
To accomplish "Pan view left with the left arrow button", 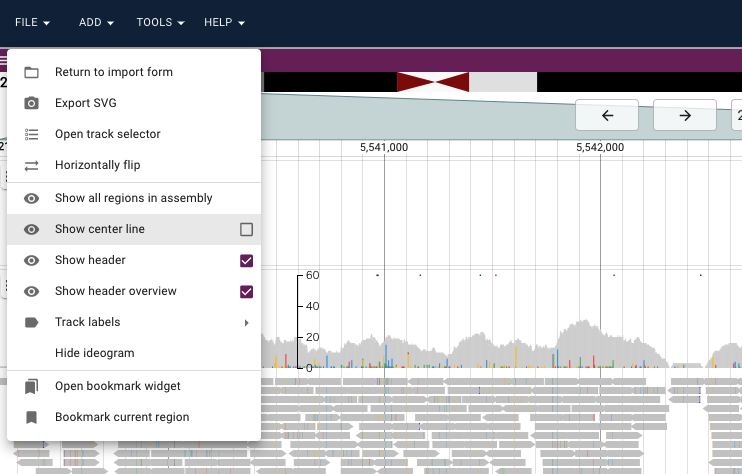I will pyautogui.click(x=607, y=115).
